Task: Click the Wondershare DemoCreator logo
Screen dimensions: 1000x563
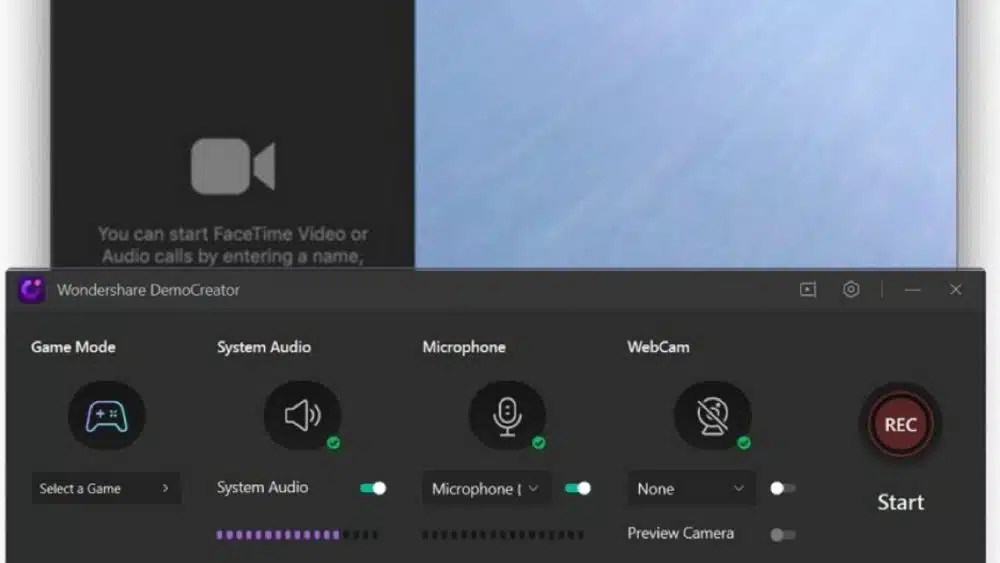Action: click(x=31, y=290)
